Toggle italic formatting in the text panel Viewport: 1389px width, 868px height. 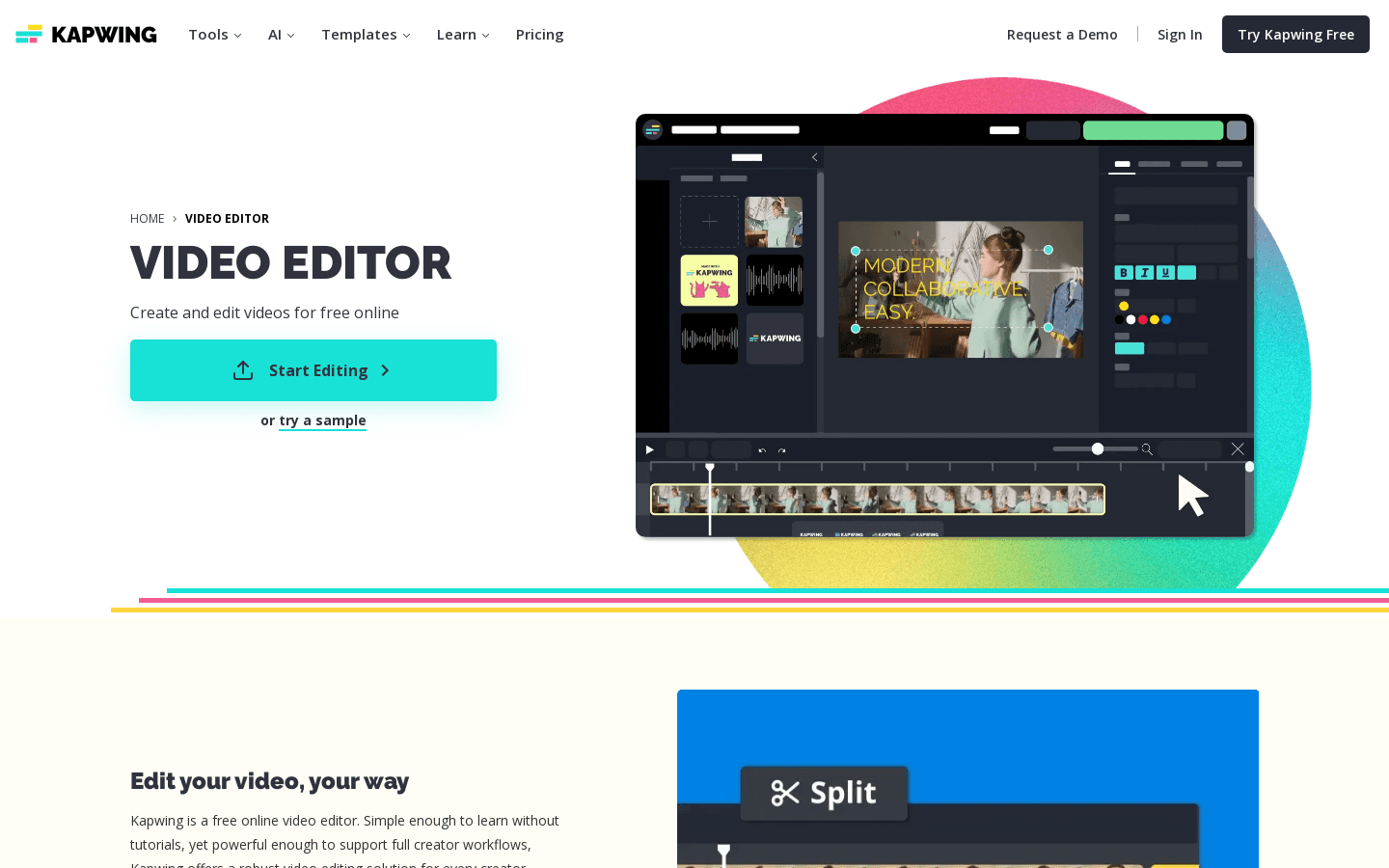click(1144, 272)
